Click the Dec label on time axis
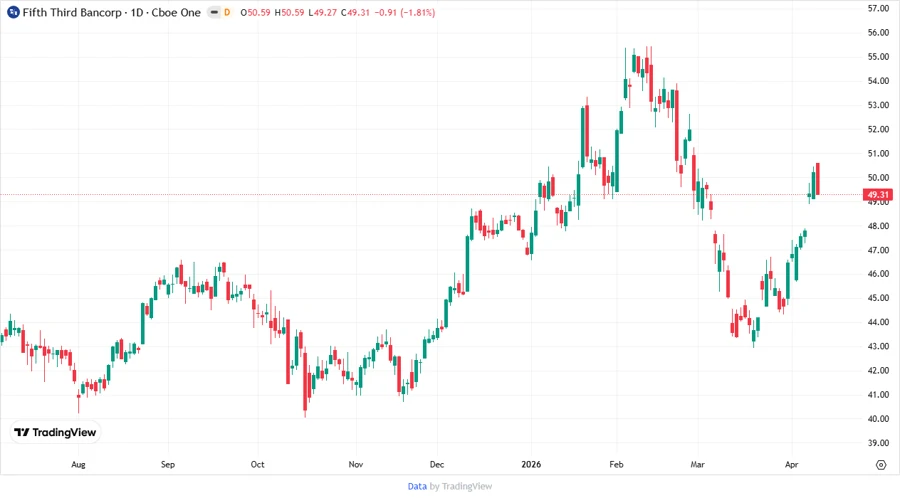The image size is (900, 498). pos(437,464)
